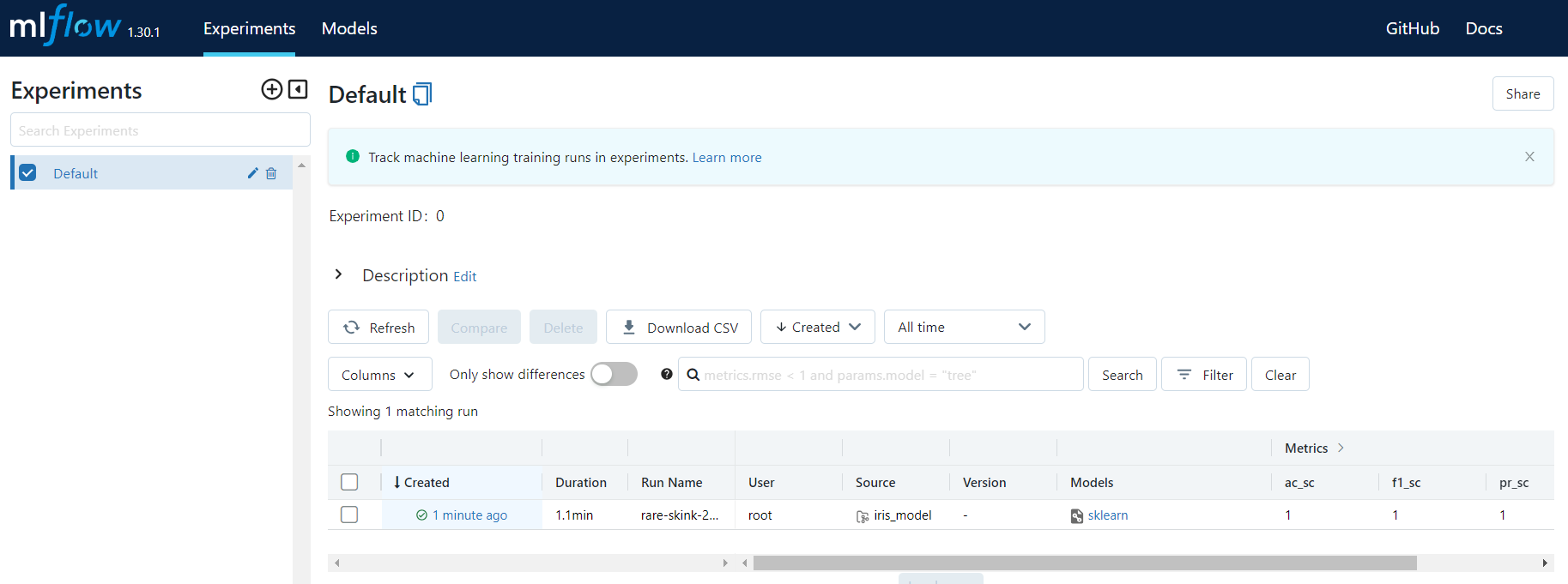Viewport: 1568px width, 584px height.
Task: Click the f1_sc metric column header
Action: 1406,482
